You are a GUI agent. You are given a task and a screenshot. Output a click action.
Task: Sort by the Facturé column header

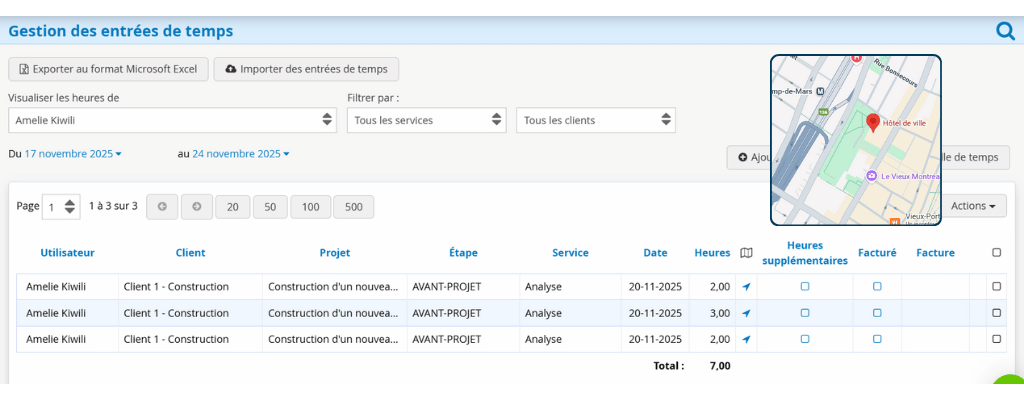click(877, 253)
